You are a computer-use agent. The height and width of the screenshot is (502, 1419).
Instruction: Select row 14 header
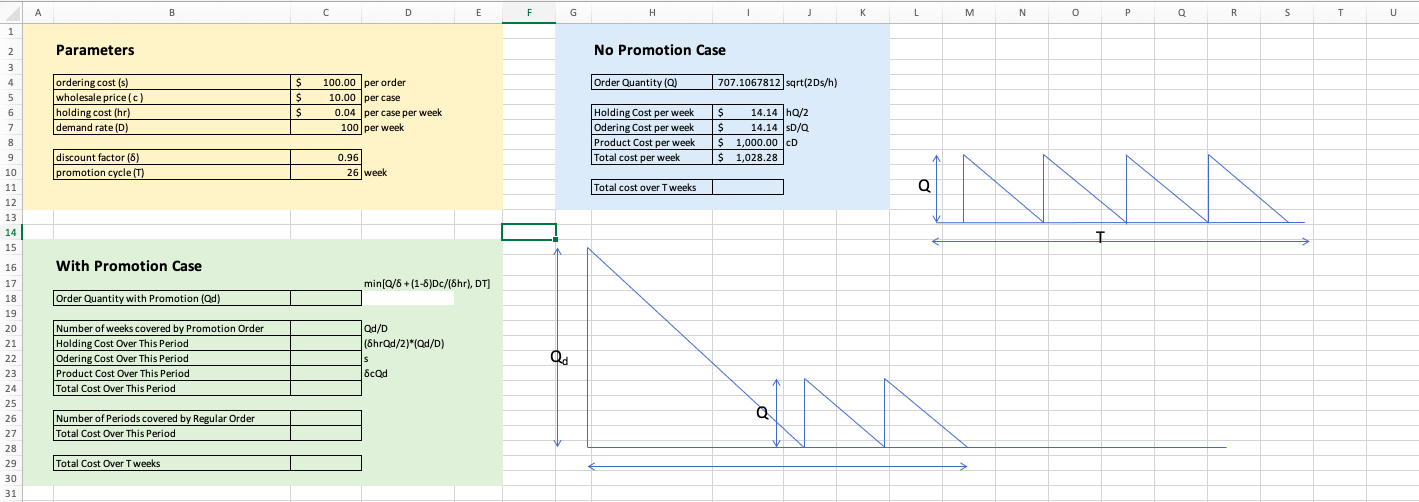pyautogui.click(x=12, y=232)
